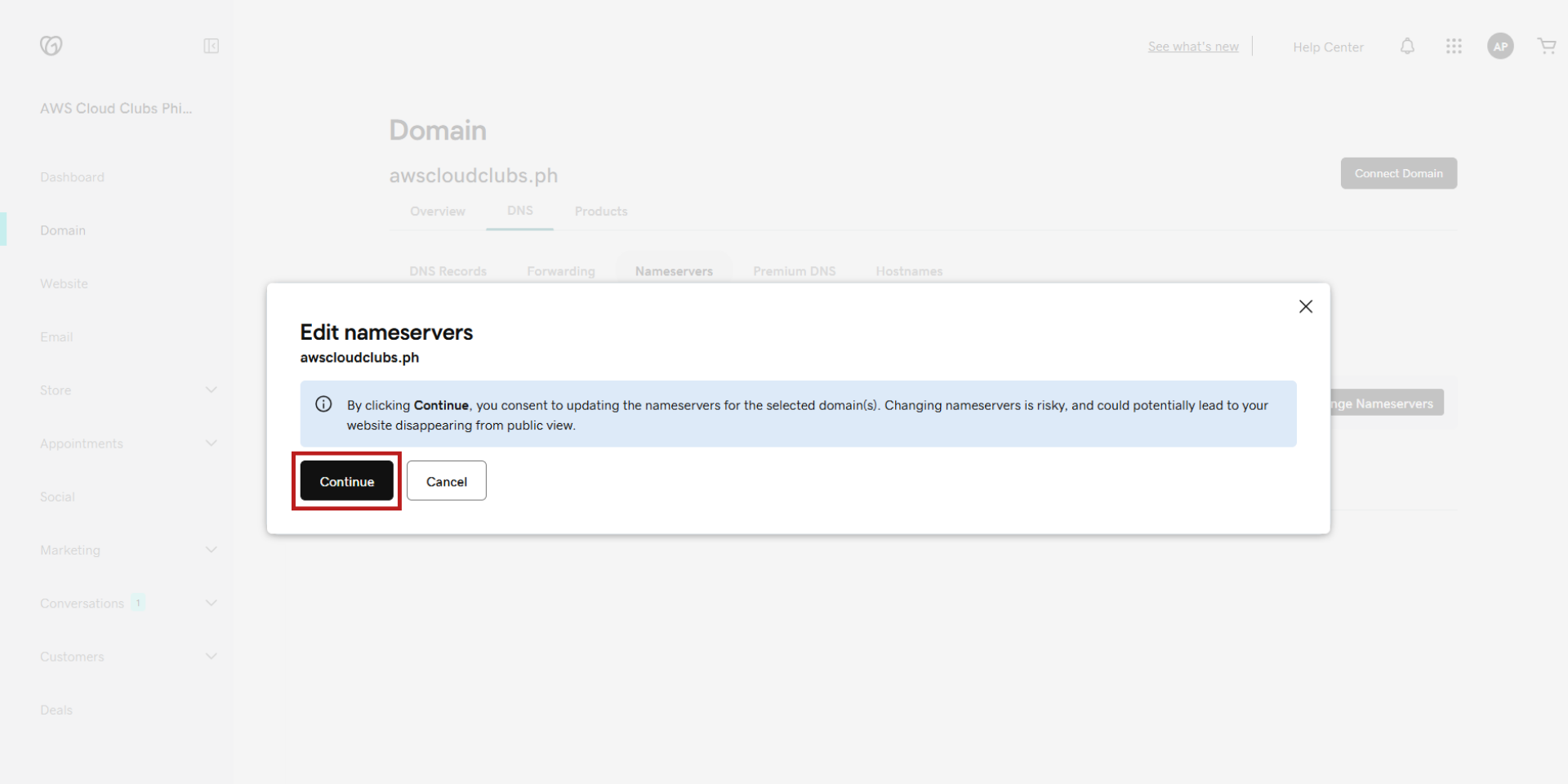Screen dimensions: 1568x784
Task: Click the Connect Domain button
Action: pyautogui.click(x=1399, y=173)
